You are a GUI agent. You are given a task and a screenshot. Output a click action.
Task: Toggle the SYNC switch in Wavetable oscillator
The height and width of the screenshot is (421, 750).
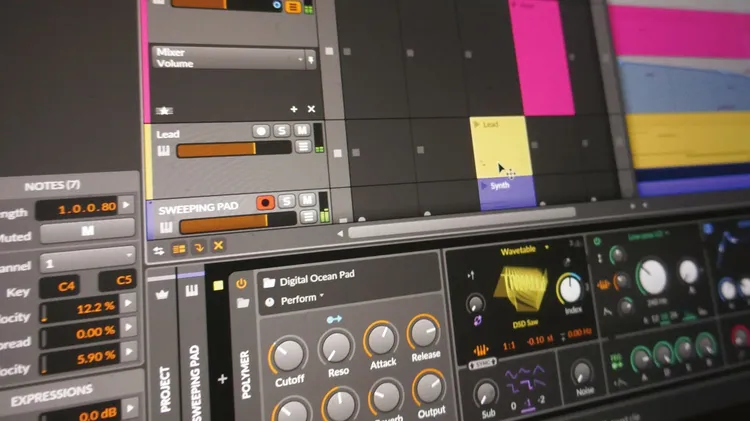coord(482,365)
